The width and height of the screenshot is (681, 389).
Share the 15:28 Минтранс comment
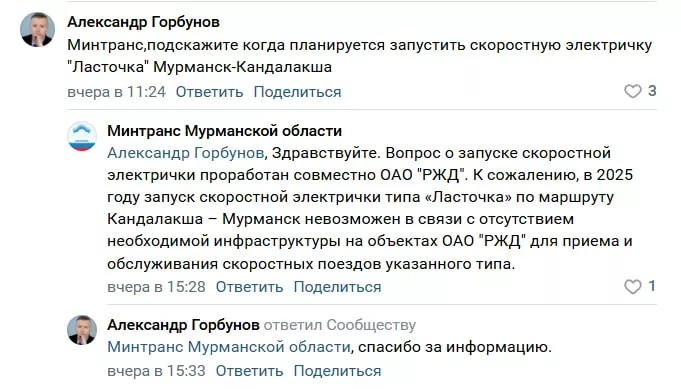click(337, 287)
